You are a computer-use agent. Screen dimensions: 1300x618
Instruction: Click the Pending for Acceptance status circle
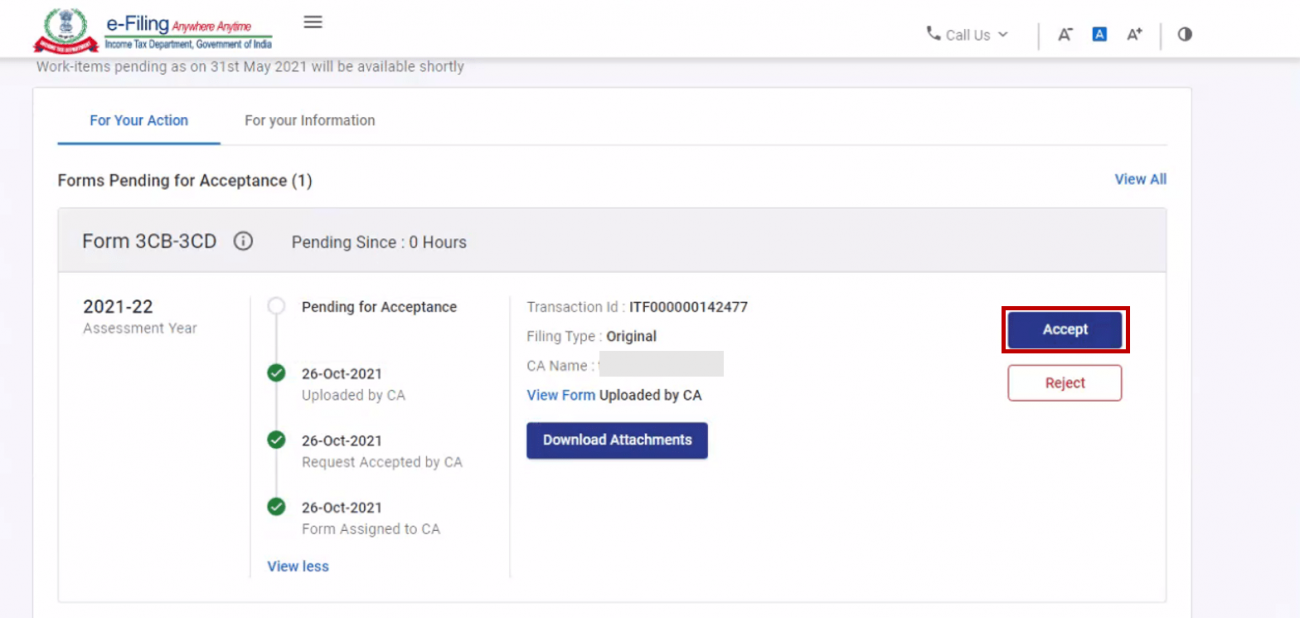coord(276,307)
